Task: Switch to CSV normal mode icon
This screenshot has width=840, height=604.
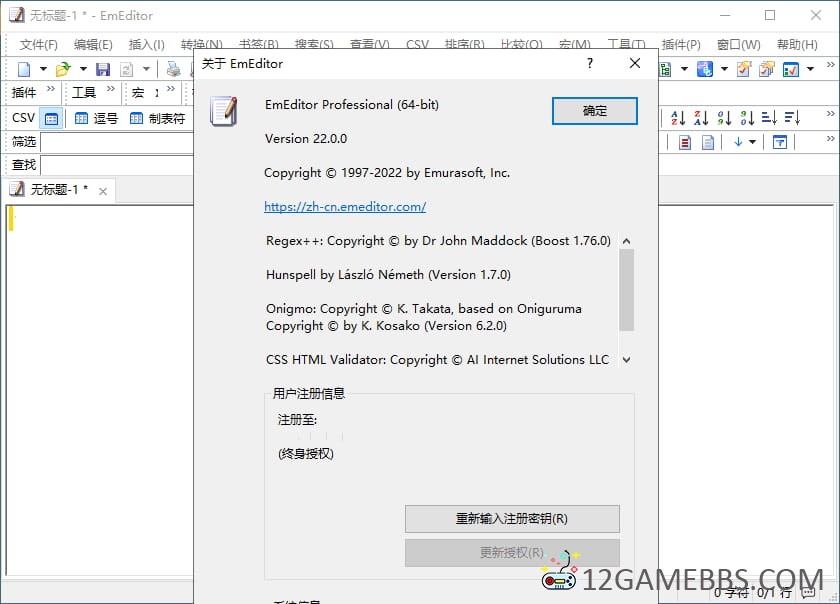Action: click(x=51, y=118)
